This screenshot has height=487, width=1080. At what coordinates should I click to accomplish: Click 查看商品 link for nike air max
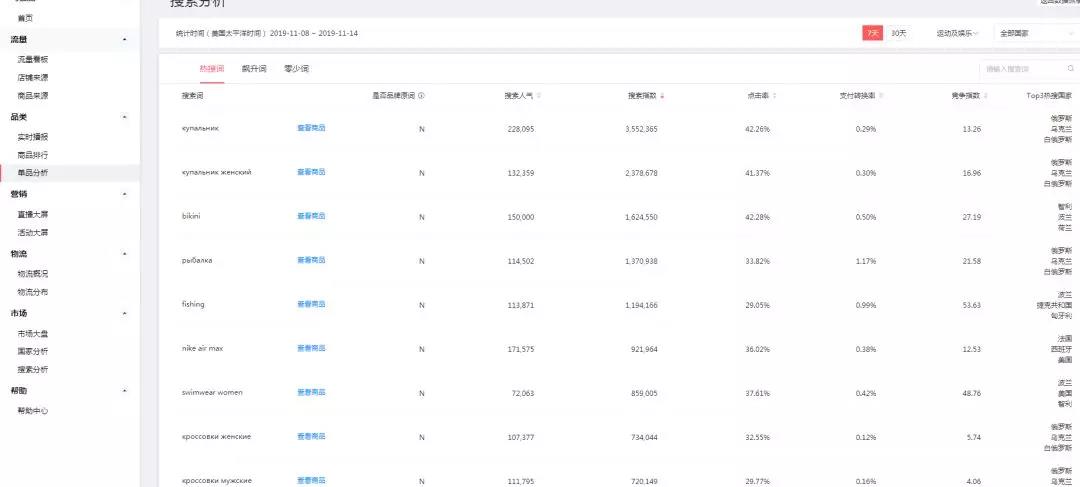pyautogui.click(x=311, y=348)
